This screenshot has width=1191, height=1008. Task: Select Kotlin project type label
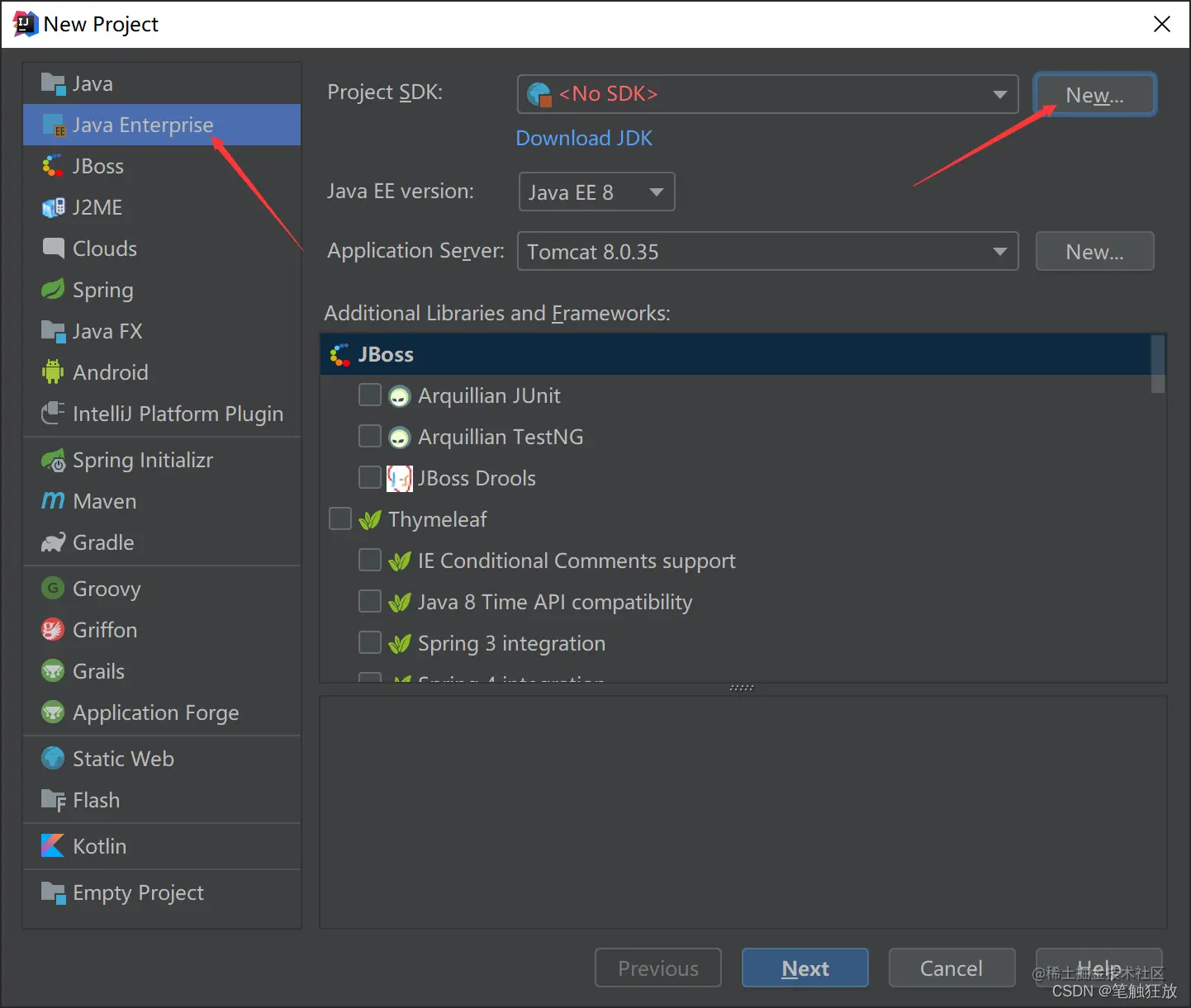100,846
